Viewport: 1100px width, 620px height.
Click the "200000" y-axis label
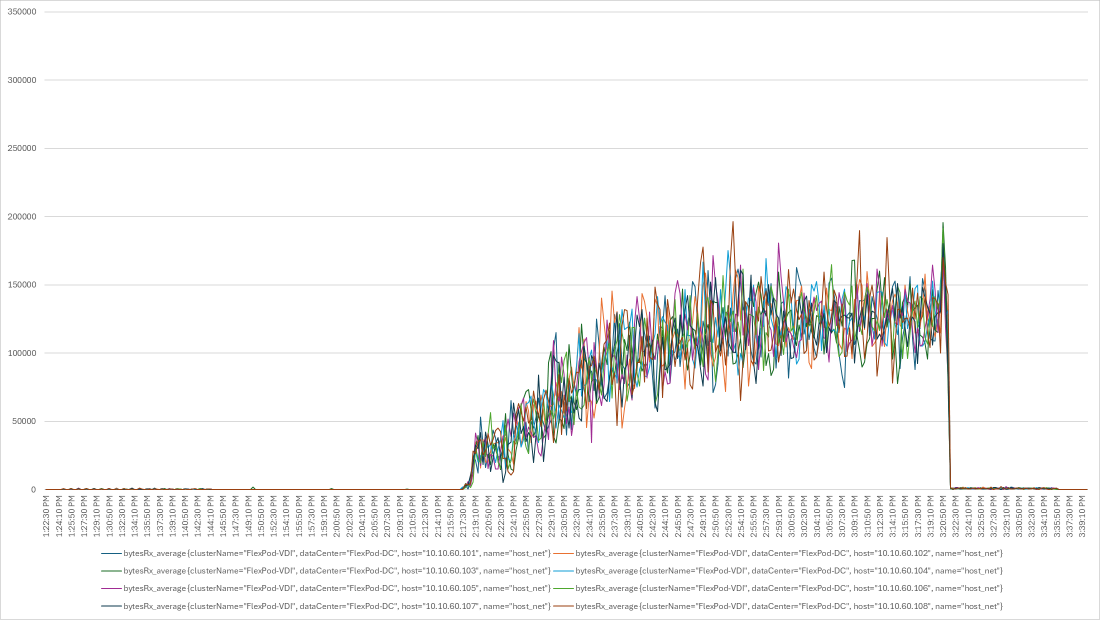22,217
